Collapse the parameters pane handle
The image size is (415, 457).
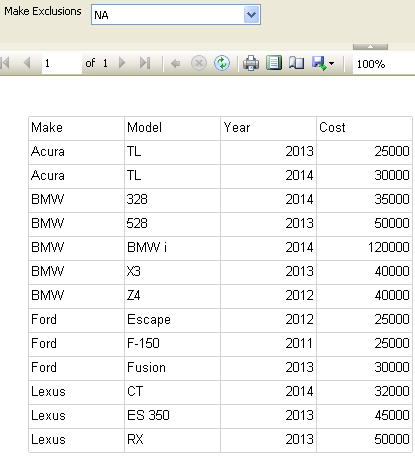[x=370, y=47]
